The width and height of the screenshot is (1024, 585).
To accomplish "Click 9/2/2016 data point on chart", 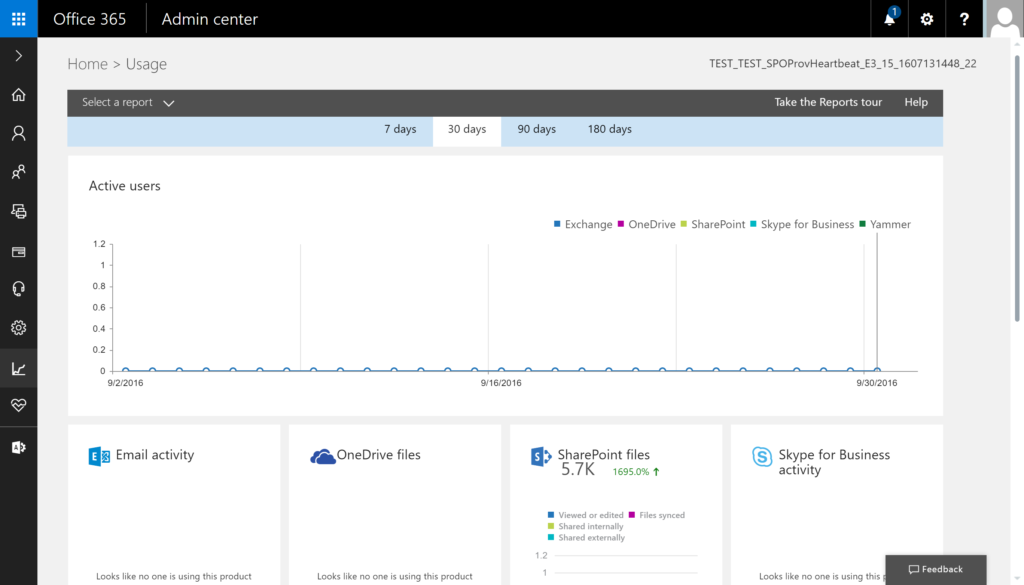I will pyautogui.click(x=125, y=370).
